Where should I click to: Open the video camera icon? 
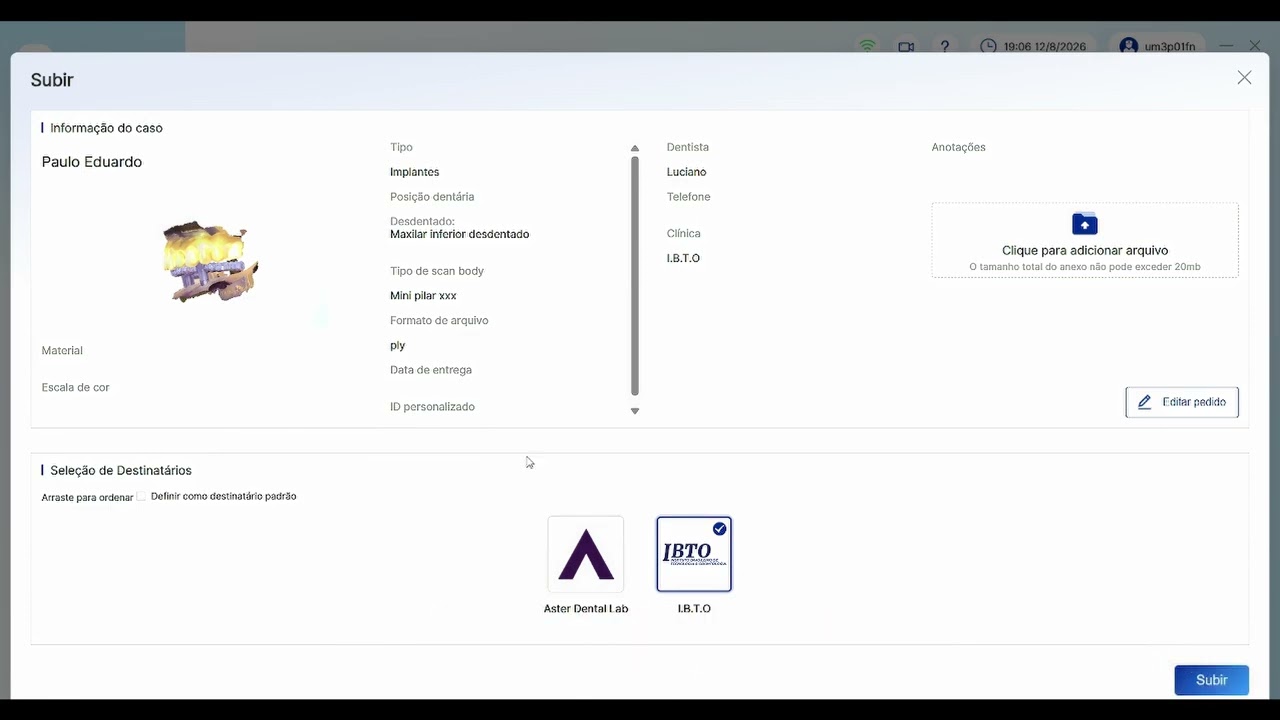(906, 46)
